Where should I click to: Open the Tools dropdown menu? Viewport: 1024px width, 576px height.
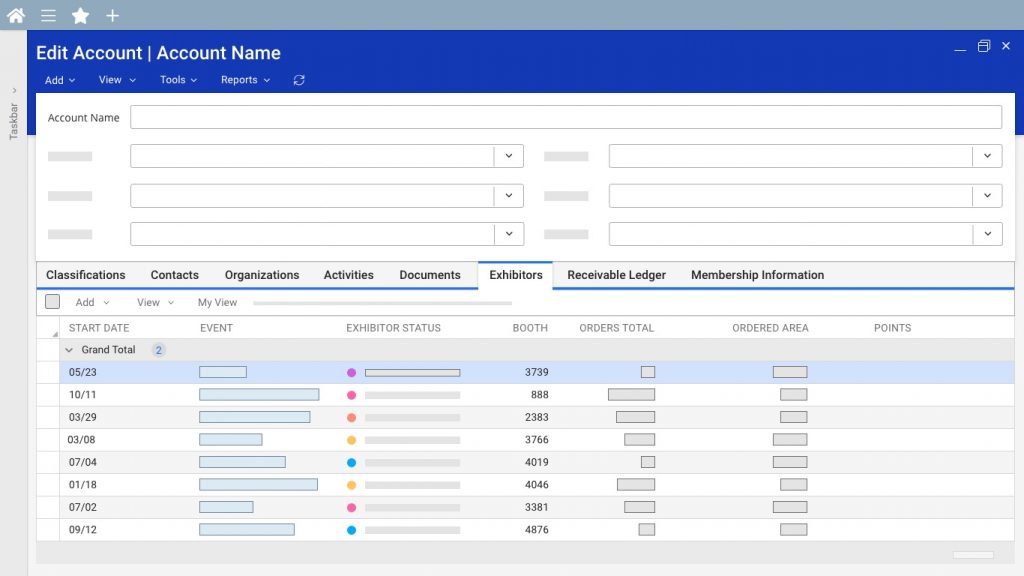click(178, 80)
